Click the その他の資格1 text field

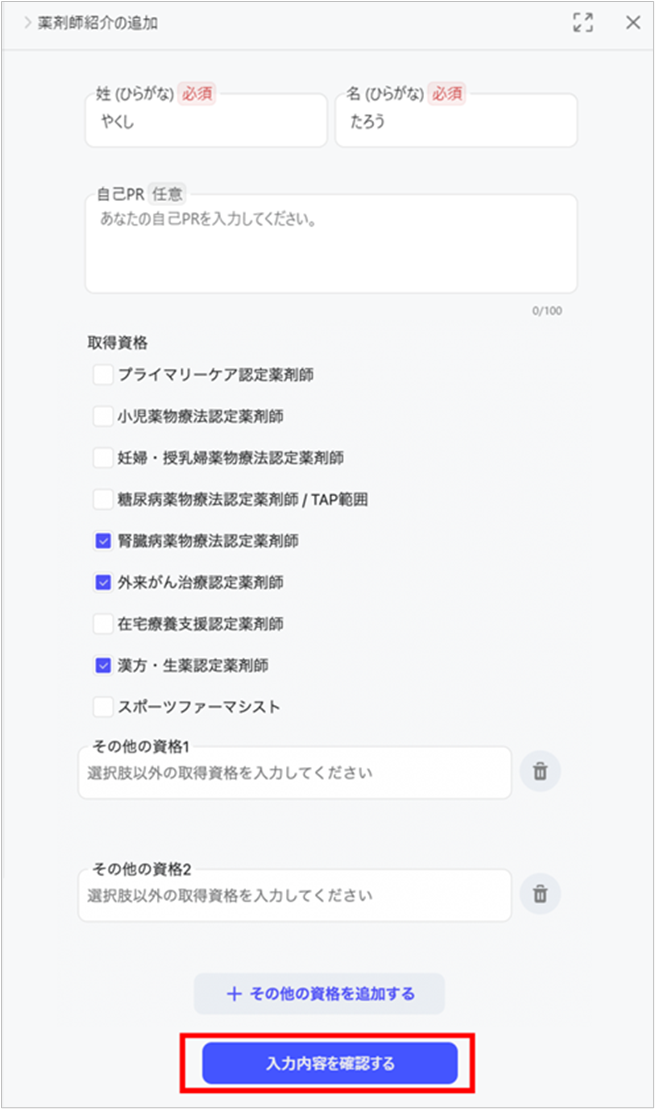[295, 773]
